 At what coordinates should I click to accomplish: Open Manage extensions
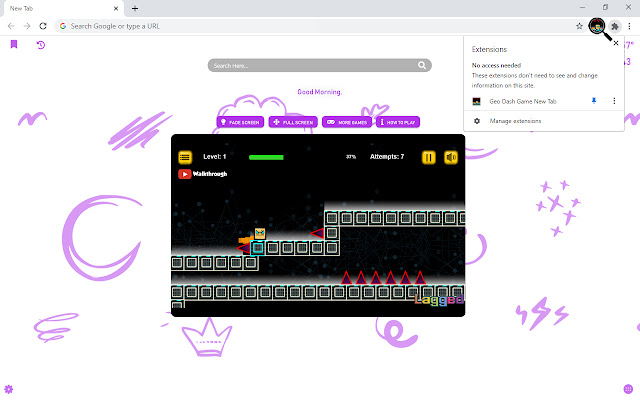(515, 121)
